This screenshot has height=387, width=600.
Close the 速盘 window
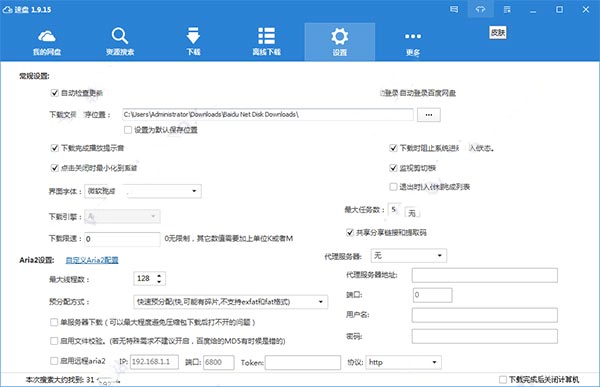tap(586, 9)
